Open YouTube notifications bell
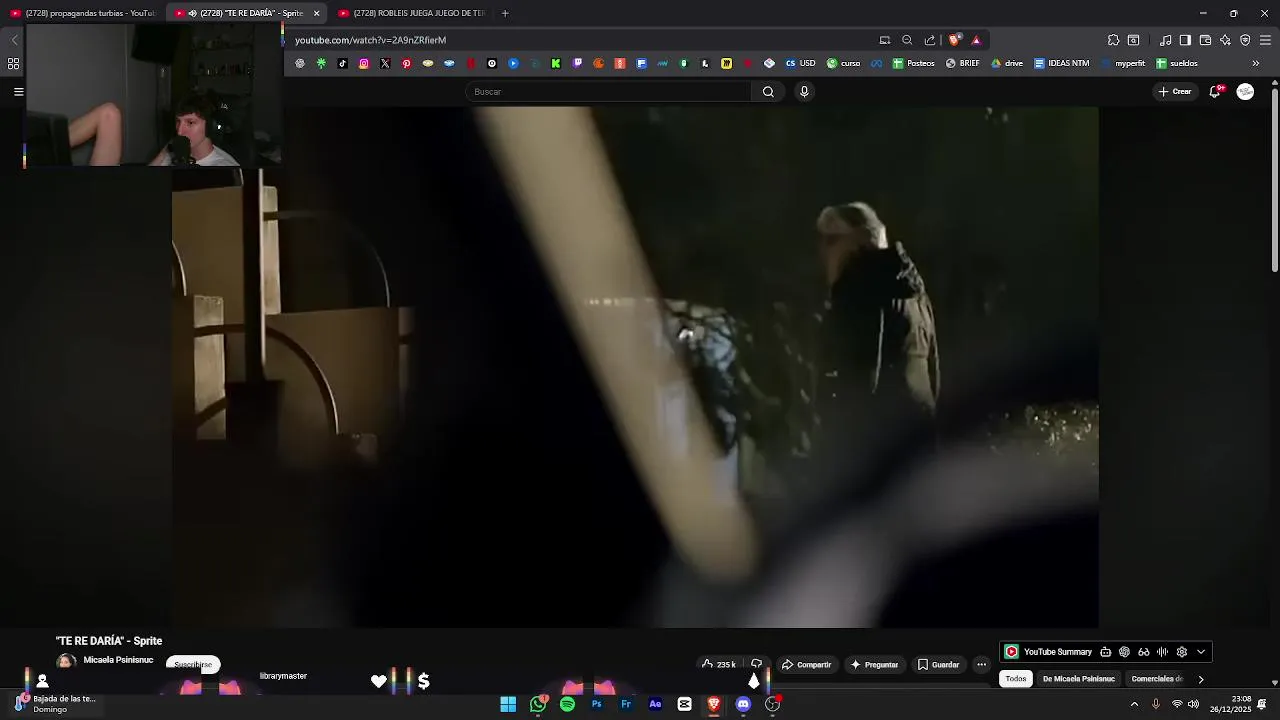 [x=1216, y=91]
